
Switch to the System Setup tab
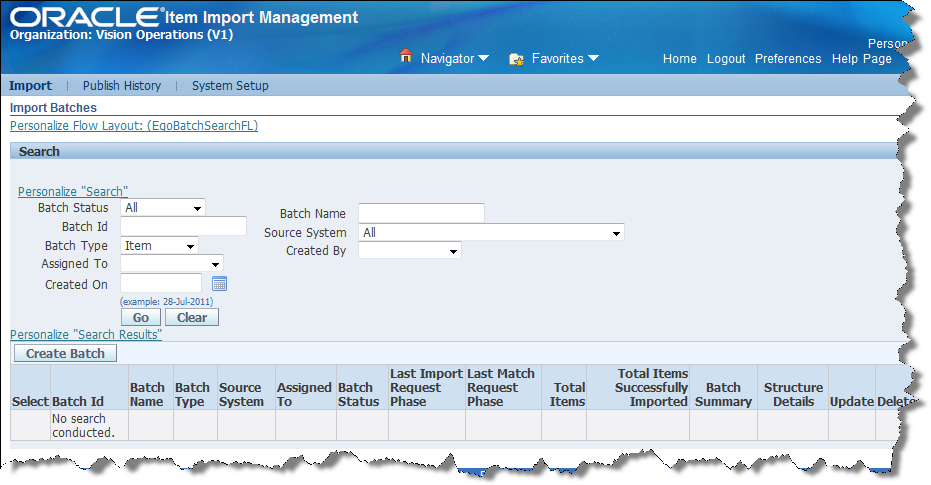pos(230,85)
